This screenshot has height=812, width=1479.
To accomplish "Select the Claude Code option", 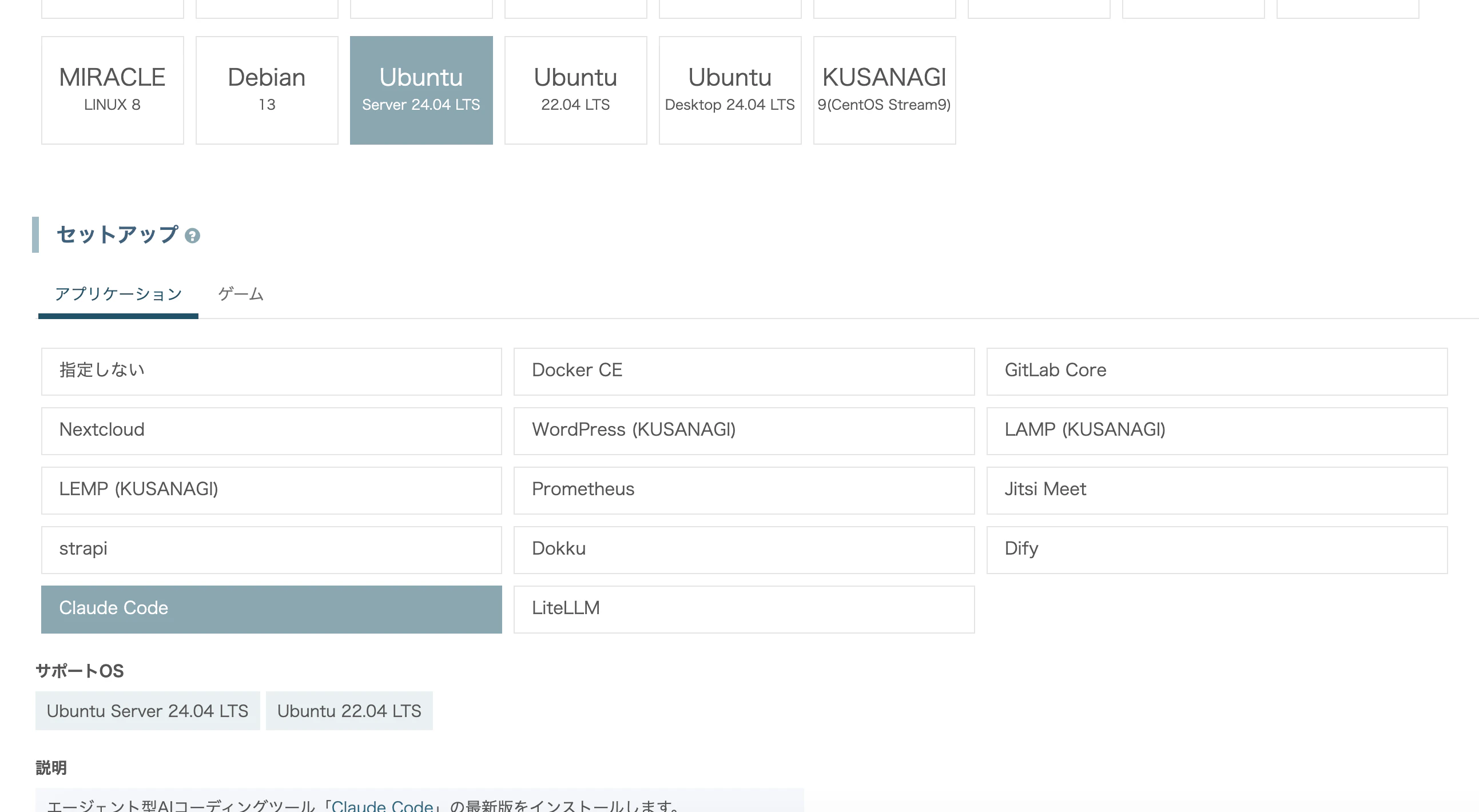I will tap(272, 610).
